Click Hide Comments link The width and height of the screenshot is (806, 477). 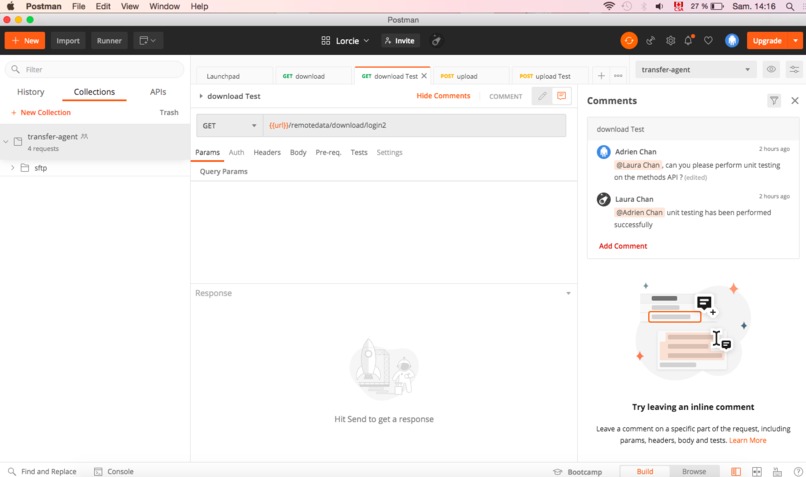tap(443, 96)
